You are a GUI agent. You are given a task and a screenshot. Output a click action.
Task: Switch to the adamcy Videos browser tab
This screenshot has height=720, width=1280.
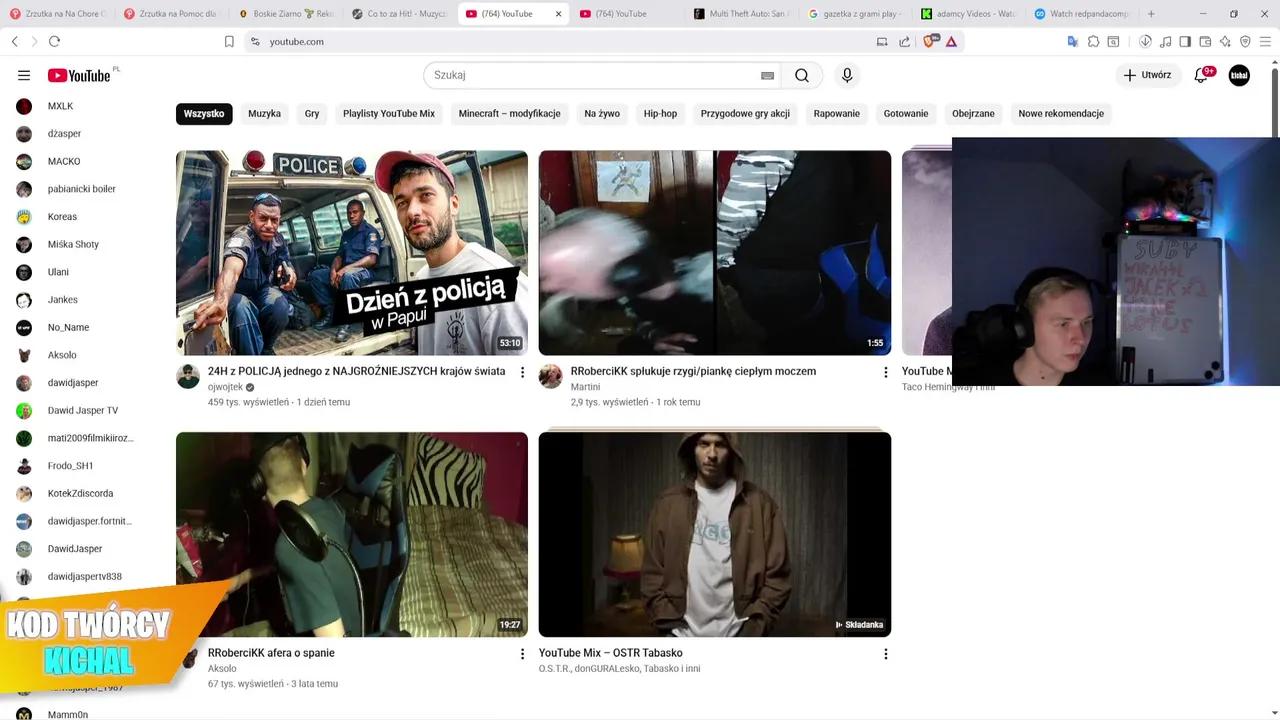[x=968, y=14]
